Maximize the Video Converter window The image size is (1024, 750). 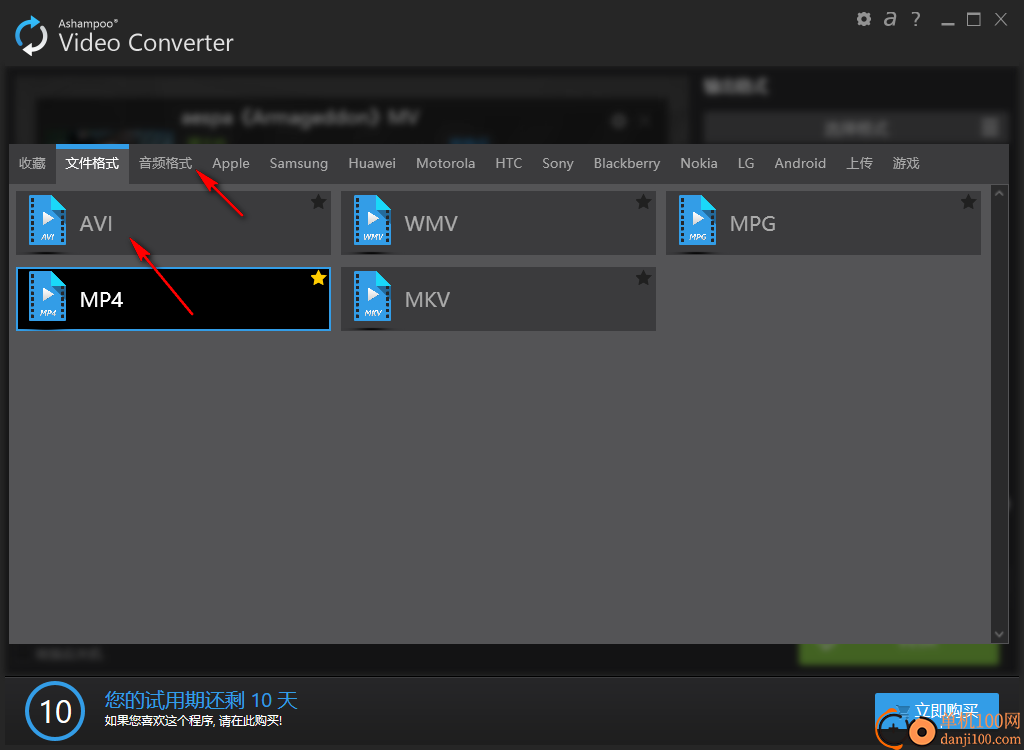click(974, 20)
